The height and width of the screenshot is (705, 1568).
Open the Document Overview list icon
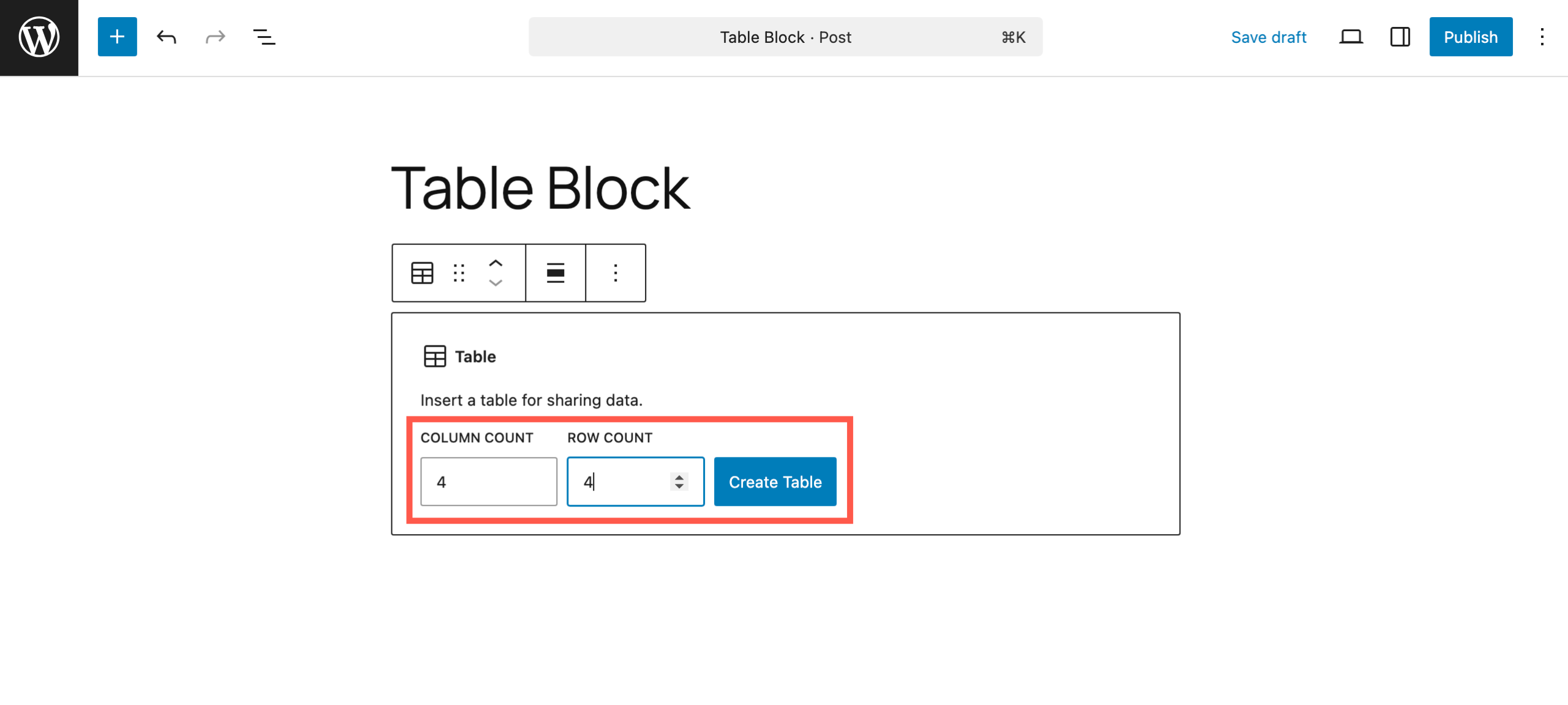click(x=264, y=37)
